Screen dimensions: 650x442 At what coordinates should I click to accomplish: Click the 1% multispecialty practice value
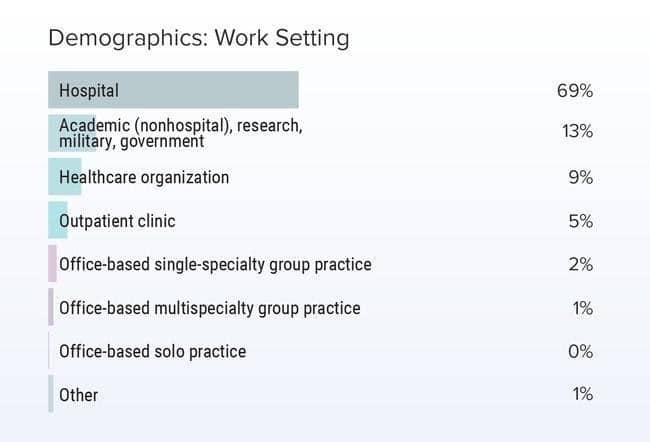click(x=583, y=308)
